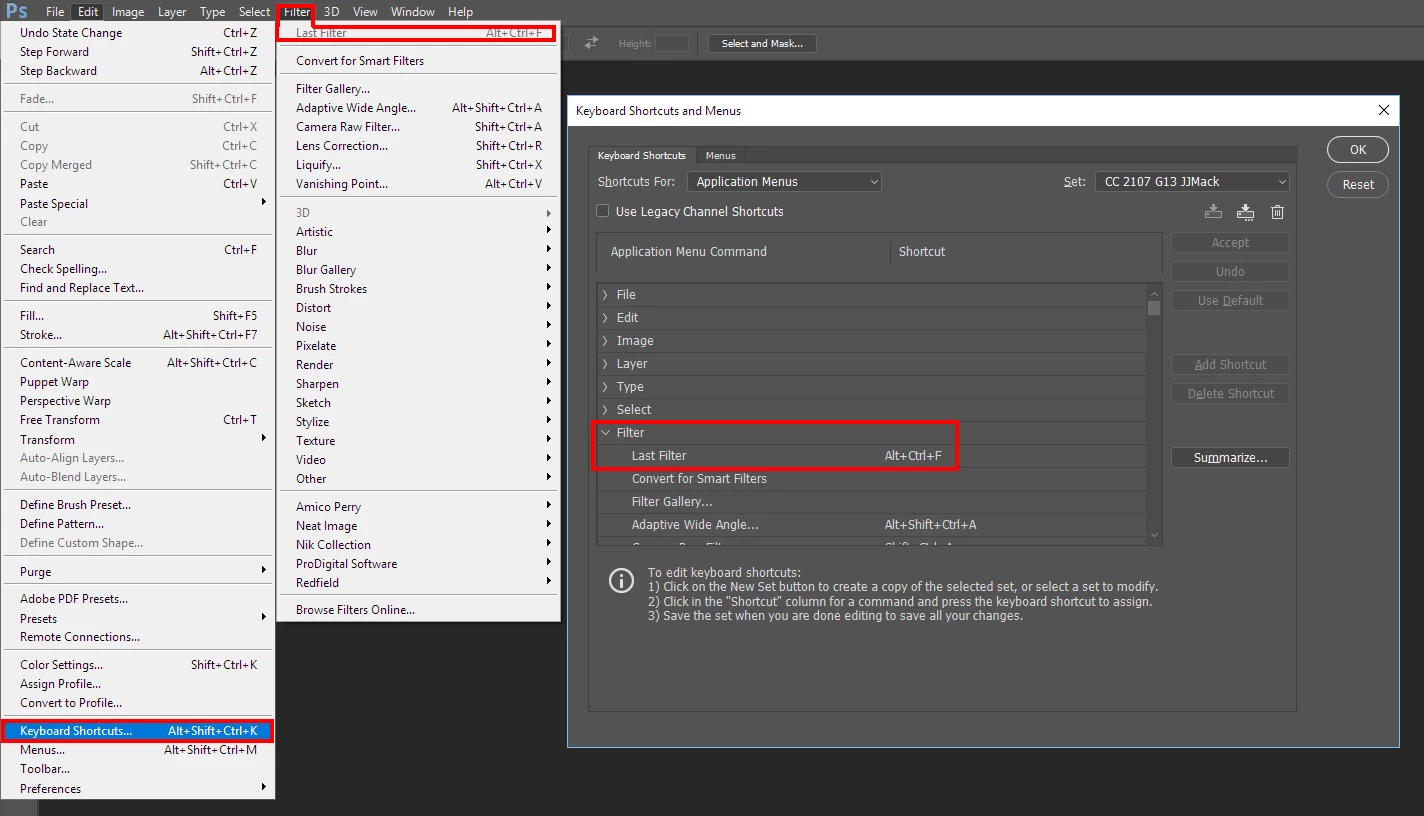Expand the Type command group in dialog
Screen dimensions: 1424x816
[x=604, y=387]
